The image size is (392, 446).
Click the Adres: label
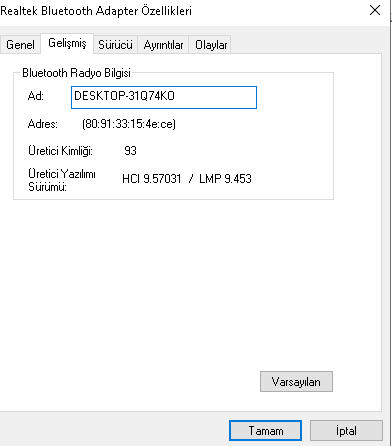(x=43, y=124)
